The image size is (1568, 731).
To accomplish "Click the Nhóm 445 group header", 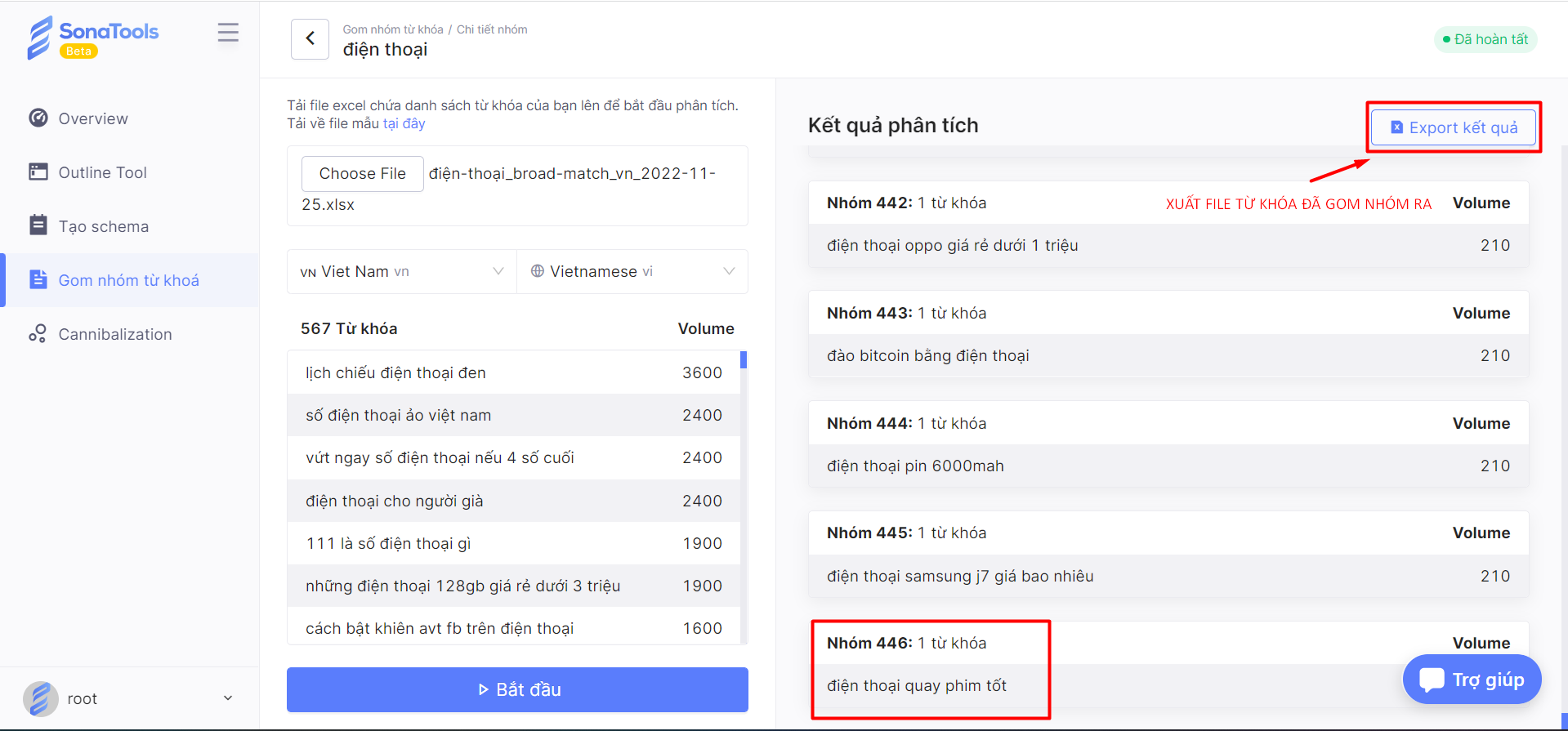I will pos(1168,533).
